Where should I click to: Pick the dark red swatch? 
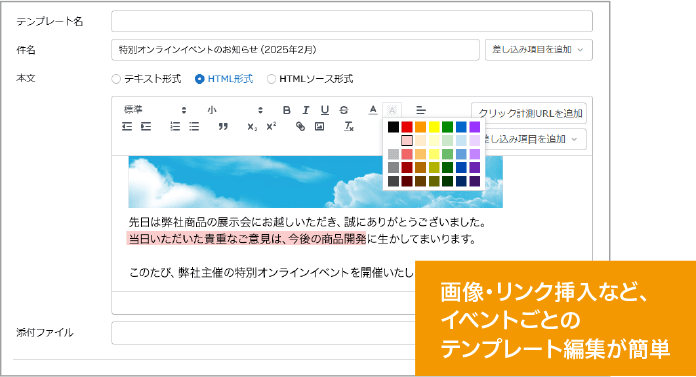[x=407, y=167]
